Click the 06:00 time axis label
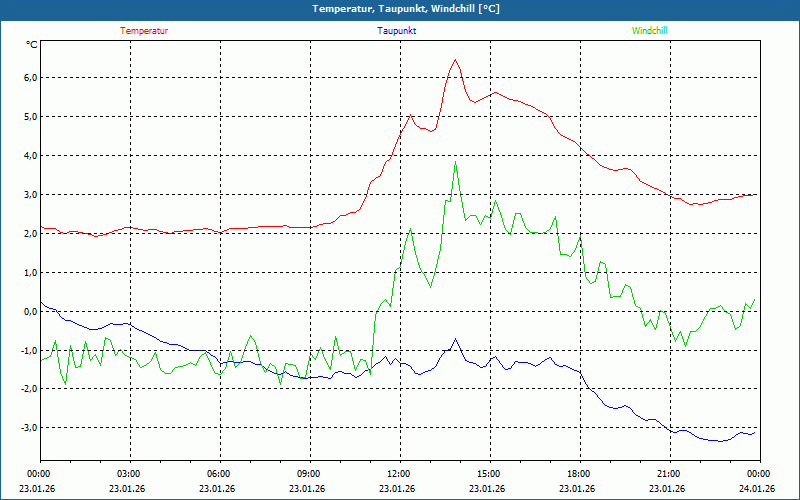The height and width of the screenshot is (500, 800). coord(219,474)
